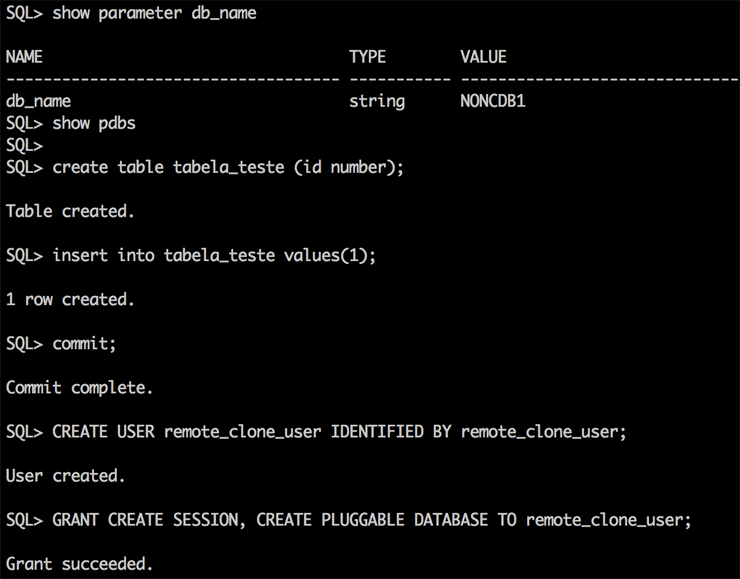Viewport: 740px width, 579px height.
Task: Click "(id number)" in create table command
Action: click(349, 167)
